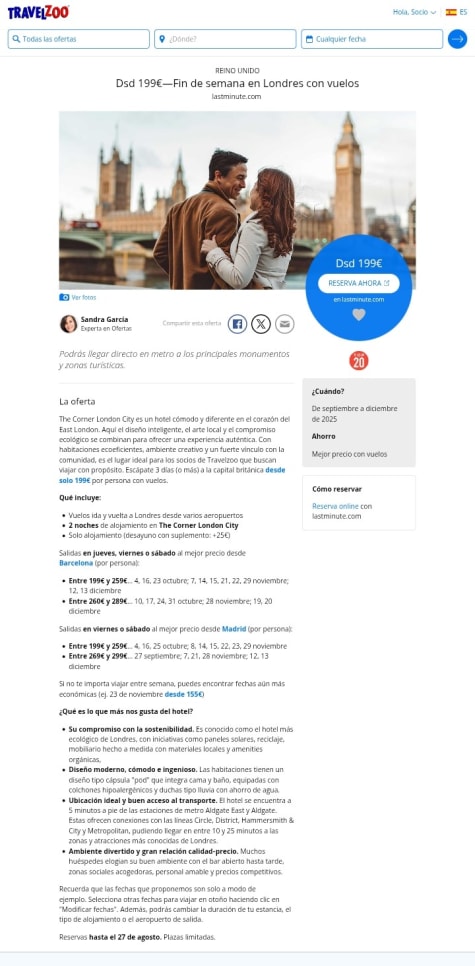Click the Madrid departure link
This screenshot has height=966, width=475.
(234, 629)
